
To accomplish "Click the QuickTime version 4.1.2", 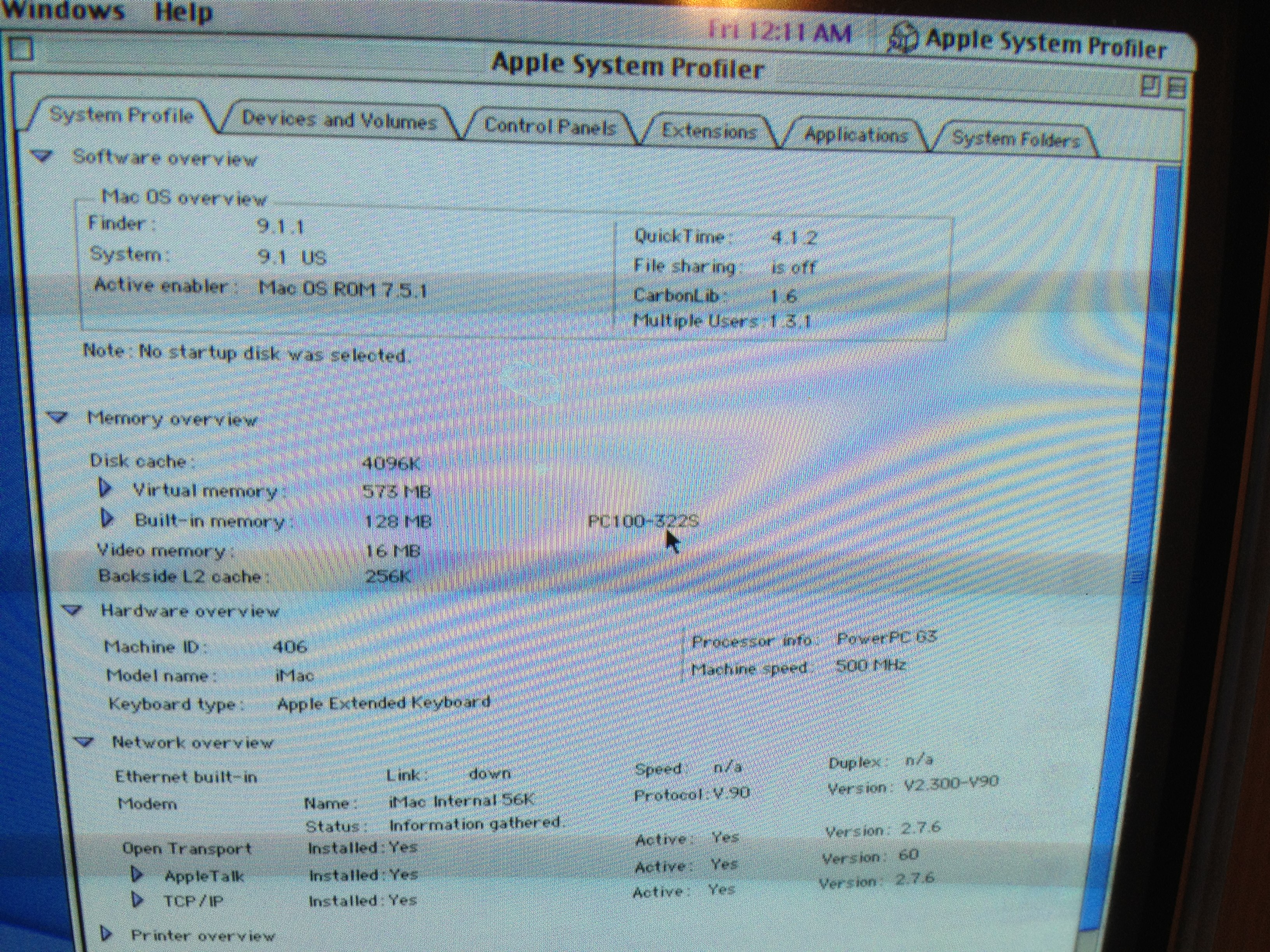I will 795,238.
